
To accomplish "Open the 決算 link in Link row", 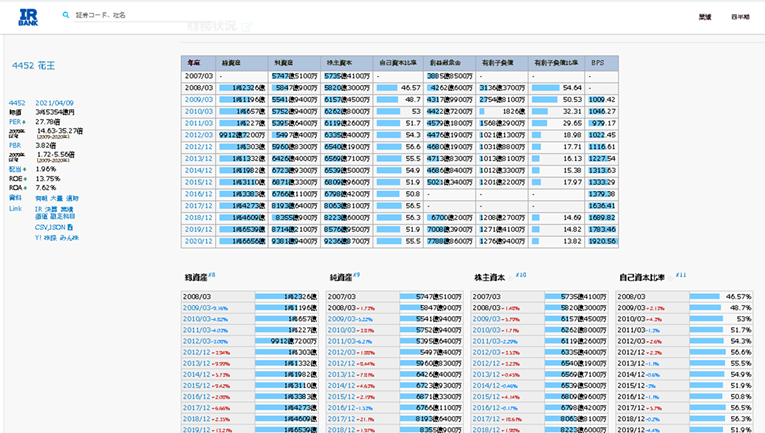I will pyautogui.click(x=51, y=209).
